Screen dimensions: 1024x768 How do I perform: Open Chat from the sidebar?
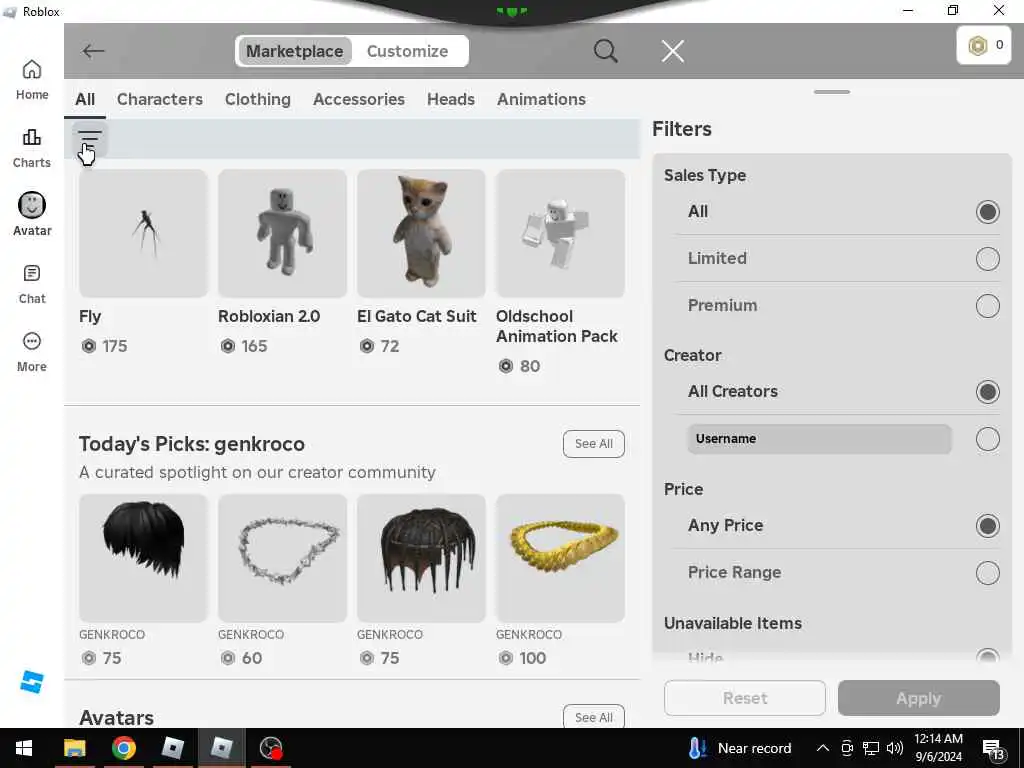click(31, 284)
